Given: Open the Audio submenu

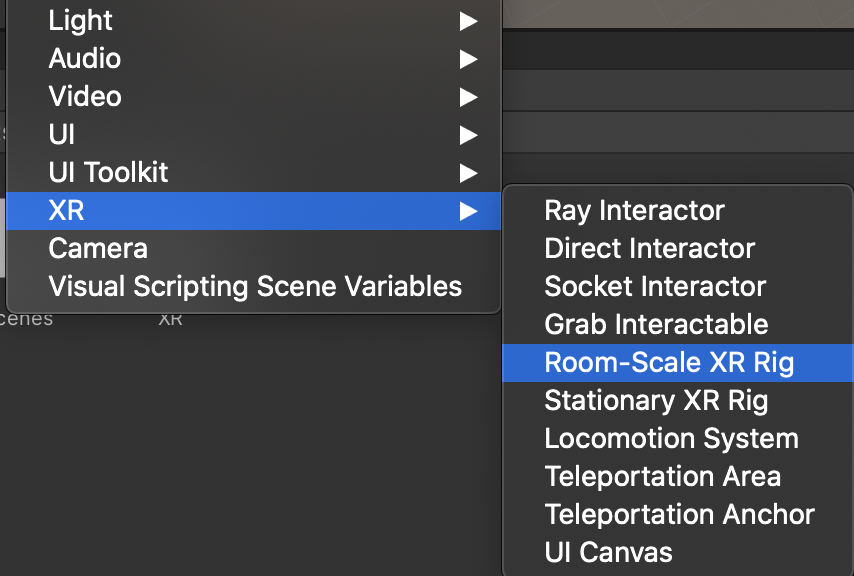Looking at the screenshot, I should click(253, 59).
